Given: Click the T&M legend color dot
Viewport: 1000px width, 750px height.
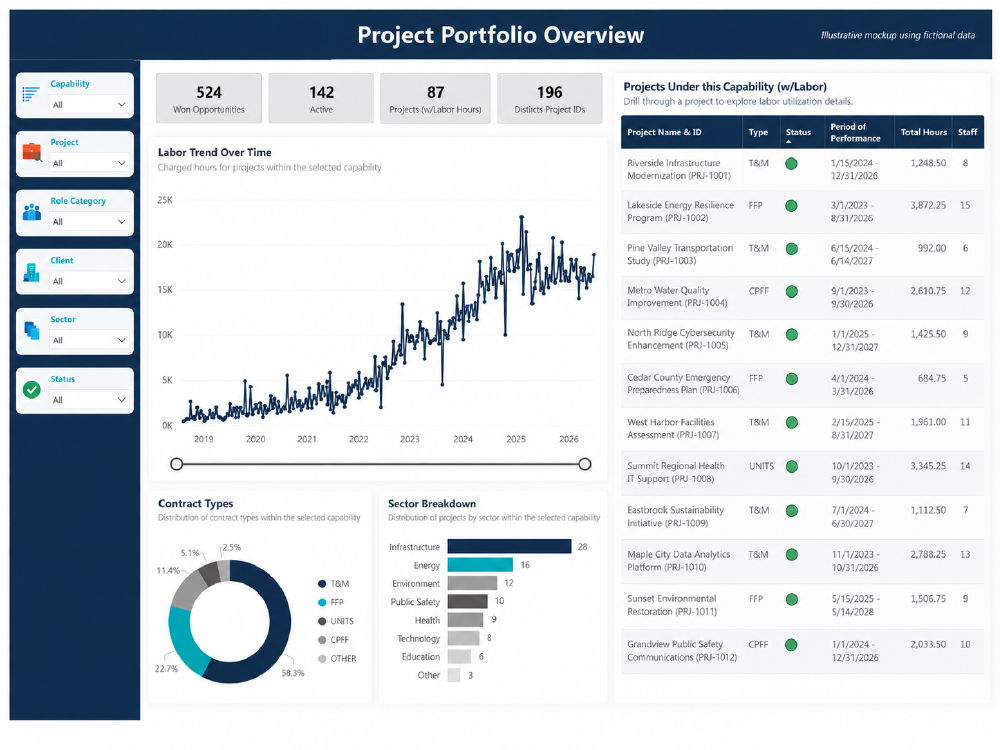Looking at the screenshot, I should pyautogui.click(x=322, y=584).
